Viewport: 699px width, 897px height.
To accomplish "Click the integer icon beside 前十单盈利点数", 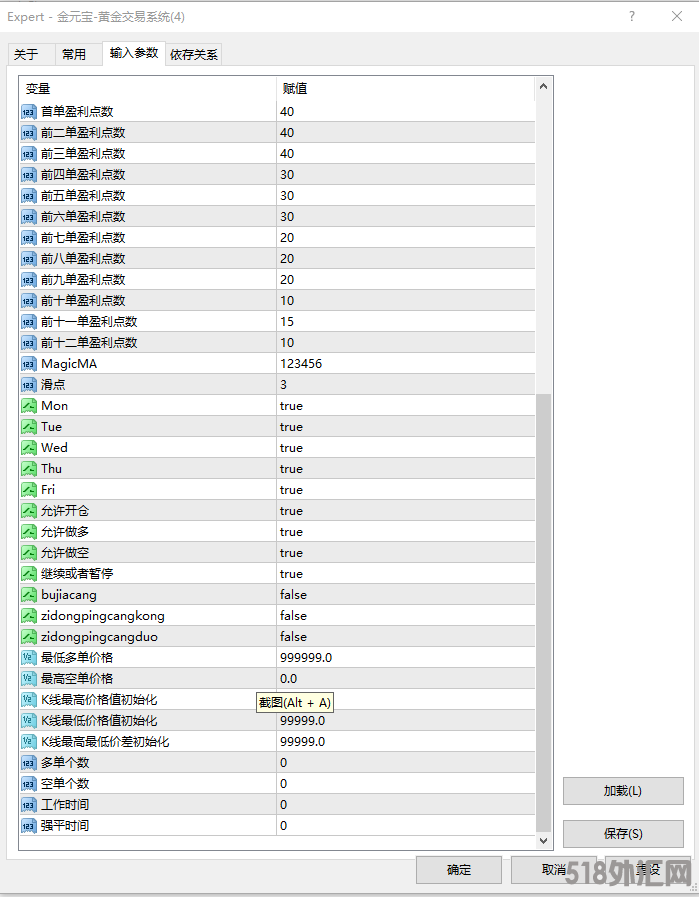I will (x=29, y=300).
